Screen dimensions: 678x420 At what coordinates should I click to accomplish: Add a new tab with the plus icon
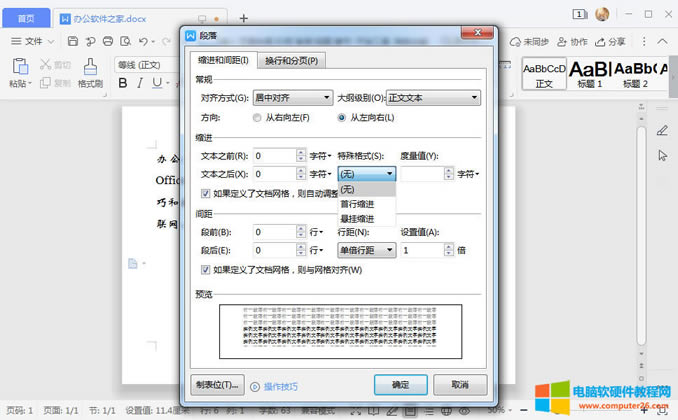(244, 18)
